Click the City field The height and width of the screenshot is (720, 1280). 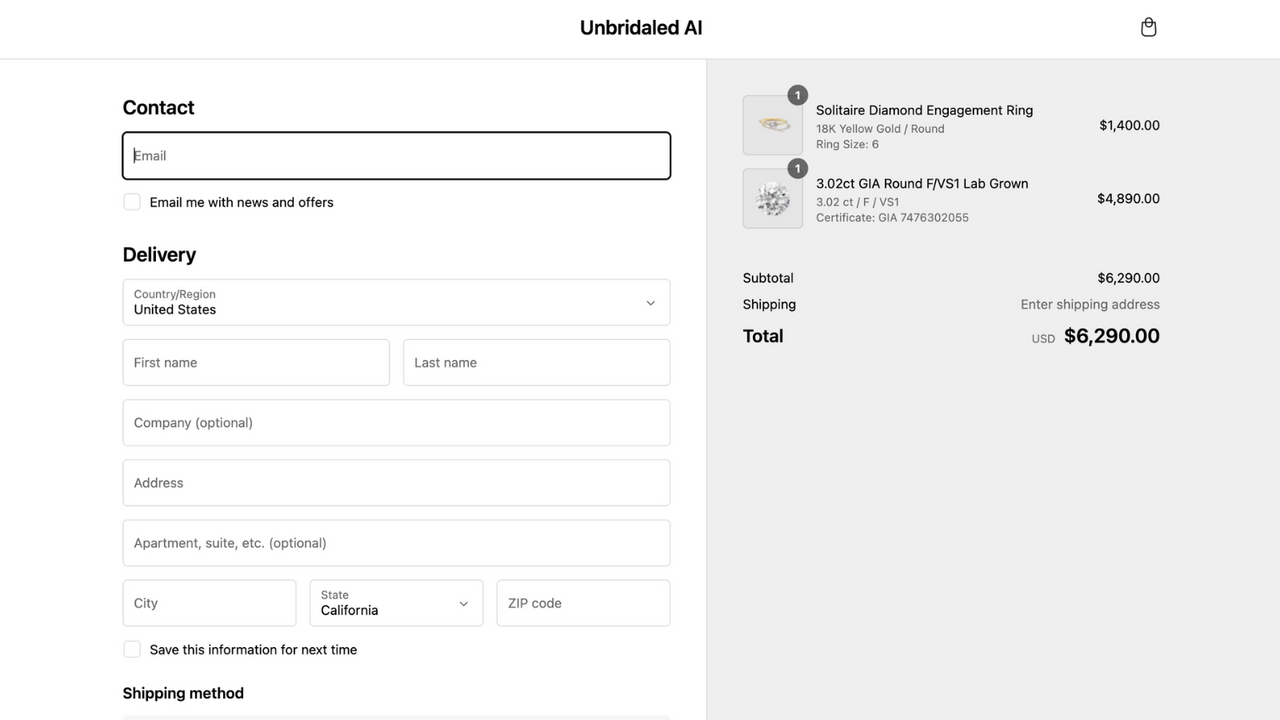click(x=209, y=603)
